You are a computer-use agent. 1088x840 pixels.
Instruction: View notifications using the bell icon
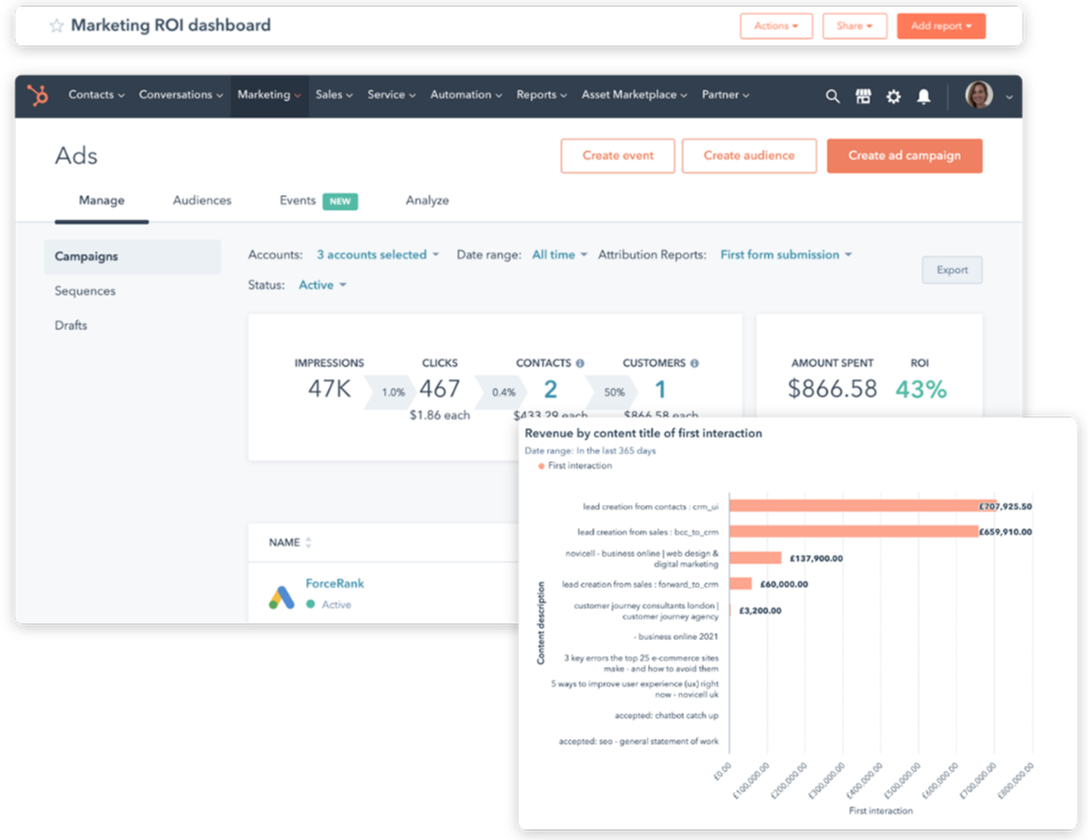coord(924,96)
